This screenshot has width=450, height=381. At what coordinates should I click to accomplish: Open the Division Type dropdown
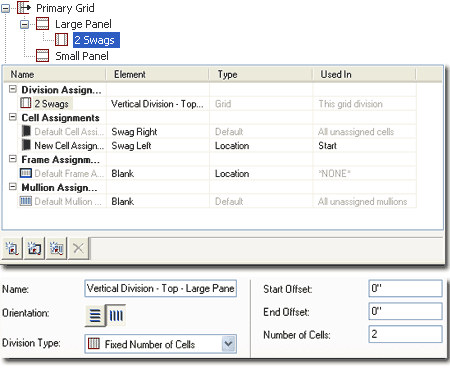pyautogui.click(x=228, y=344)
